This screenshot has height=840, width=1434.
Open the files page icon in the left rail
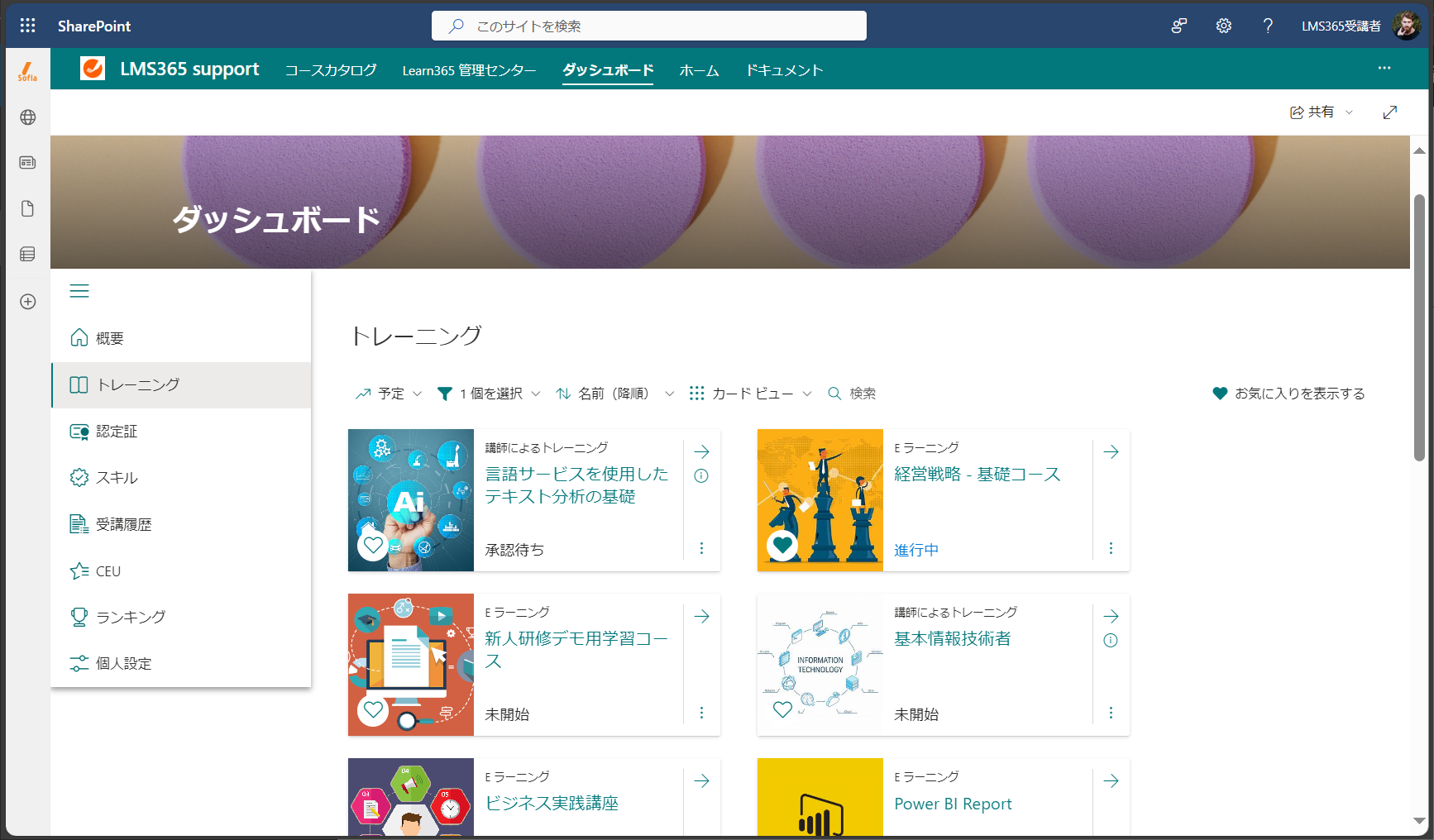(x=27, y=208)
